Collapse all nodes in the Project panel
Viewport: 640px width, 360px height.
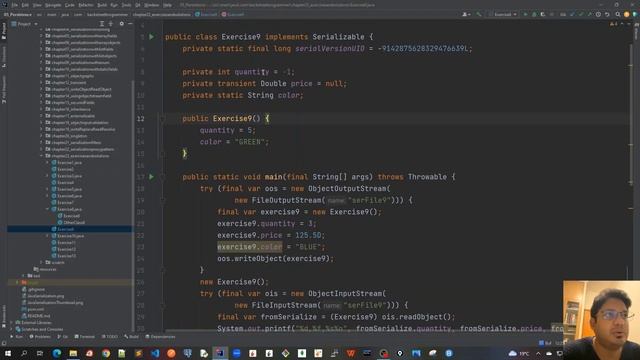pyautogui.click(x=111, y=24)
